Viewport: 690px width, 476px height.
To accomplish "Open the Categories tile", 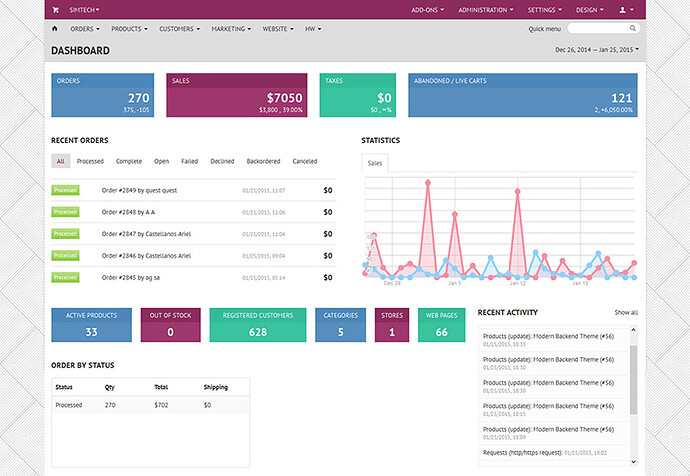I will [x=340, y=325].
